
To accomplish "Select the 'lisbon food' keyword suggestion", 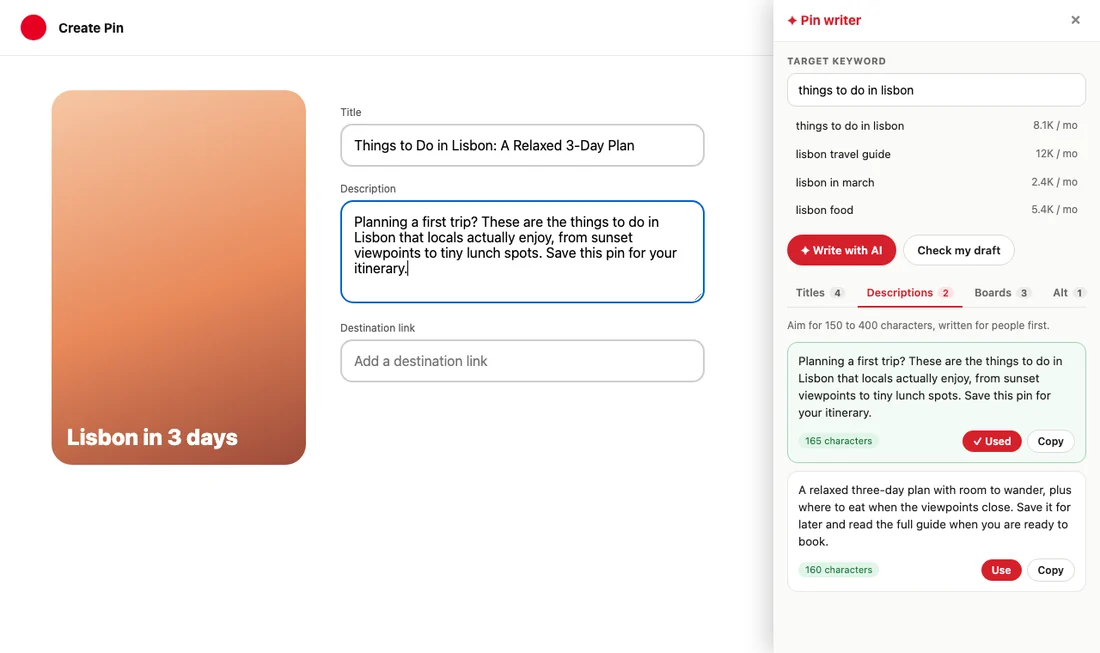I will coord(936,210).
